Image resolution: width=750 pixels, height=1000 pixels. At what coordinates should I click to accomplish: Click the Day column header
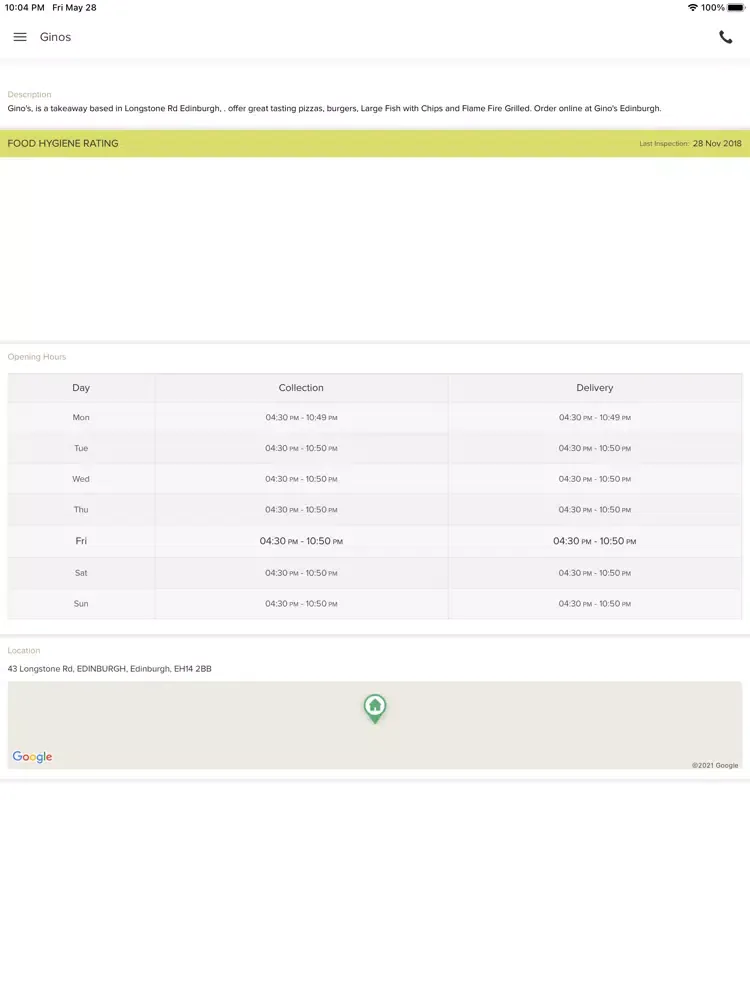coord(81,388)
